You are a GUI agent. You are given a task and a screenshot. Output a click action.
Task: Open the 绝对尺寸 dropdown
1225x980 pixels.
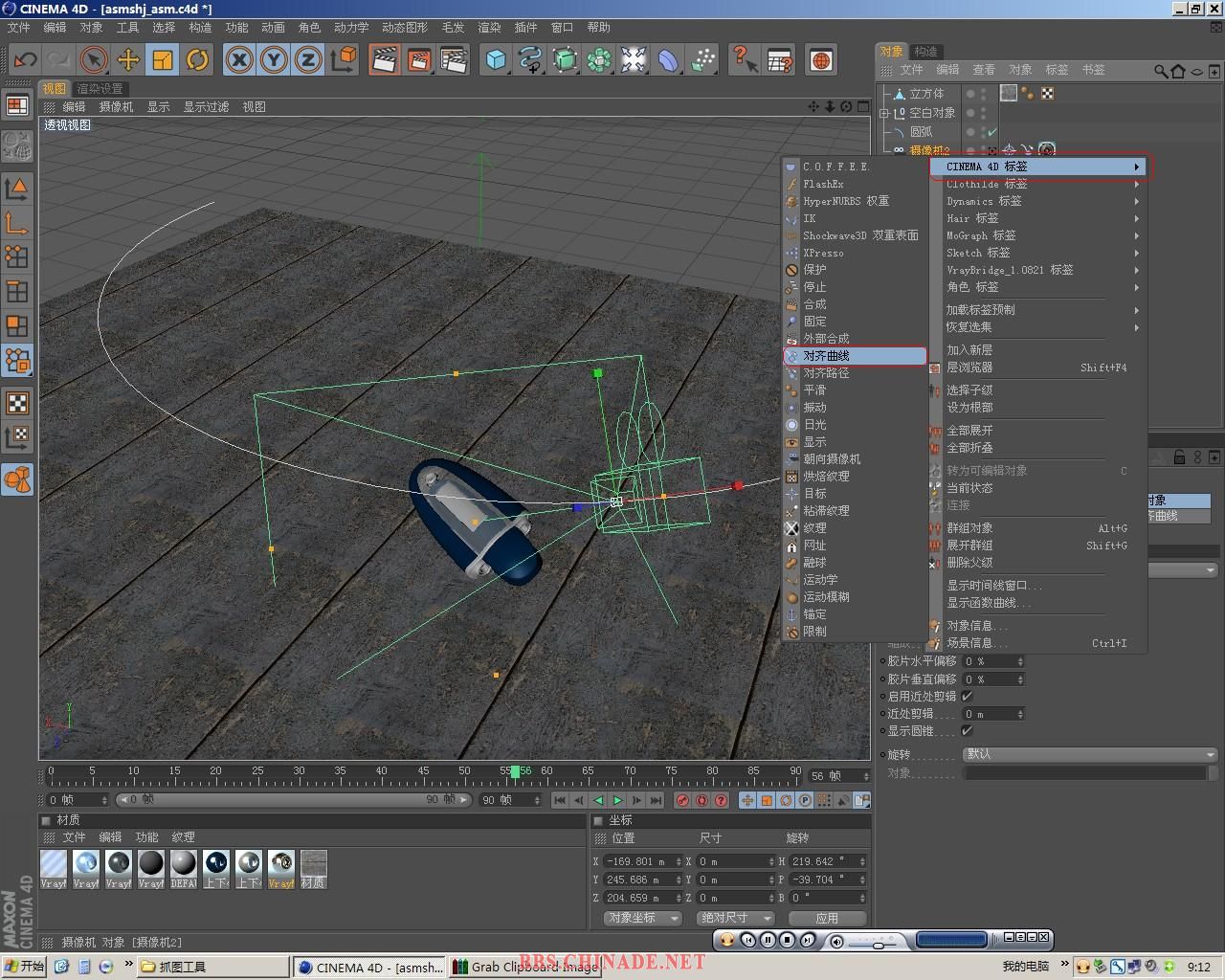(735, 918)
